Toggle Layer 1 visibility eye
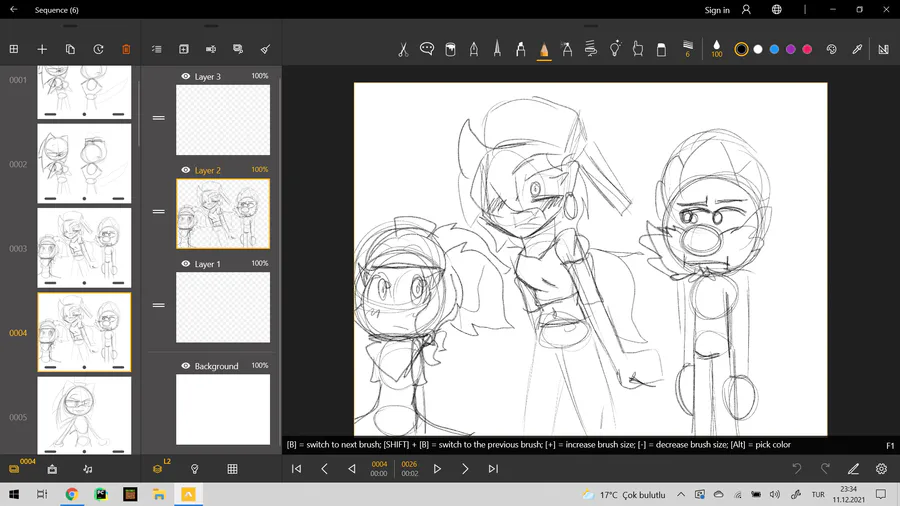Screen dimensions: 900x506 (185, 264)
